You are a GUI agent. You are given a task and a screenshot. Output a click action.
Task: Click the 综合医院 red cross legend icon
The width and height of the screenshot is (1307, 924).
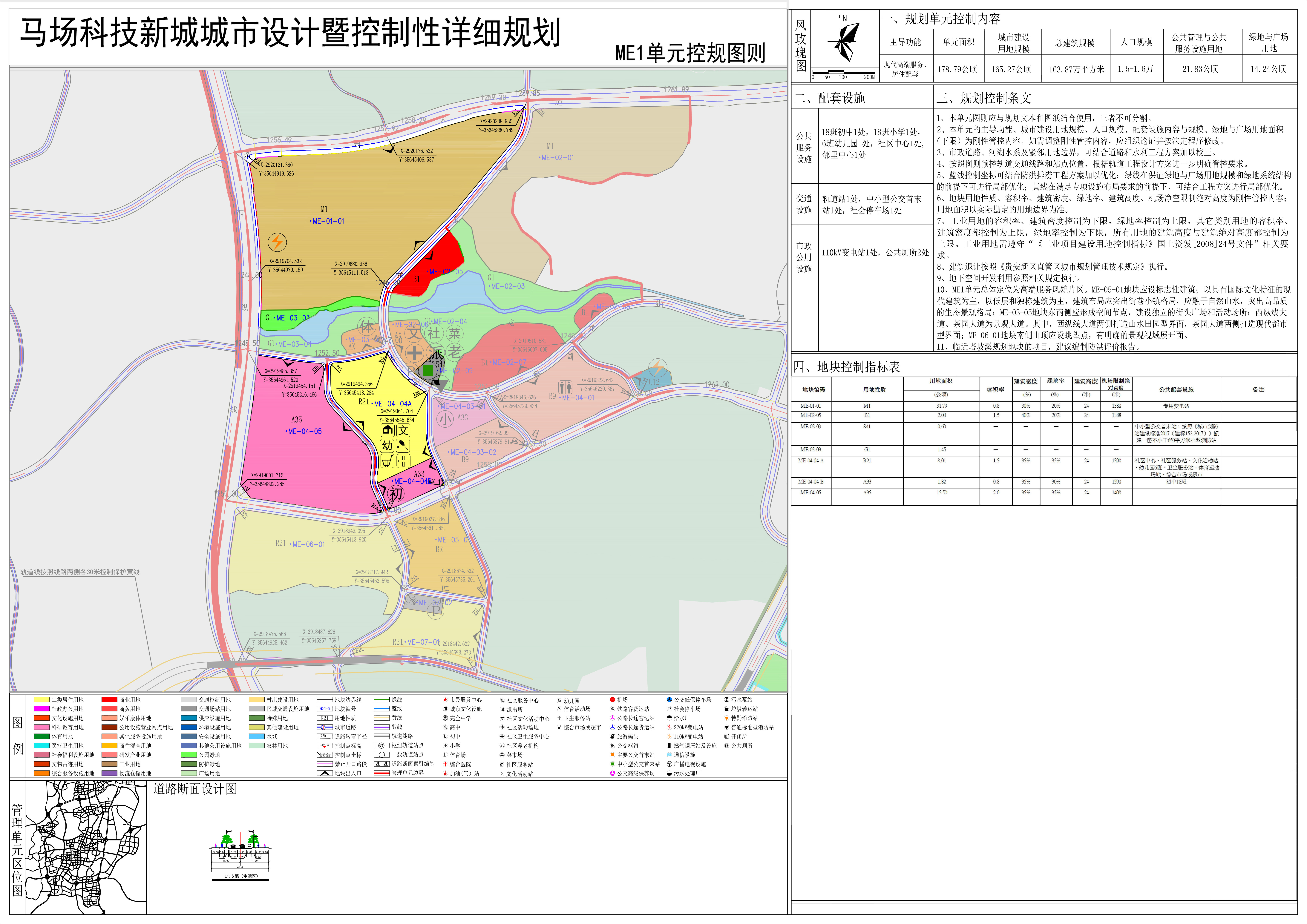pos(445,764)
